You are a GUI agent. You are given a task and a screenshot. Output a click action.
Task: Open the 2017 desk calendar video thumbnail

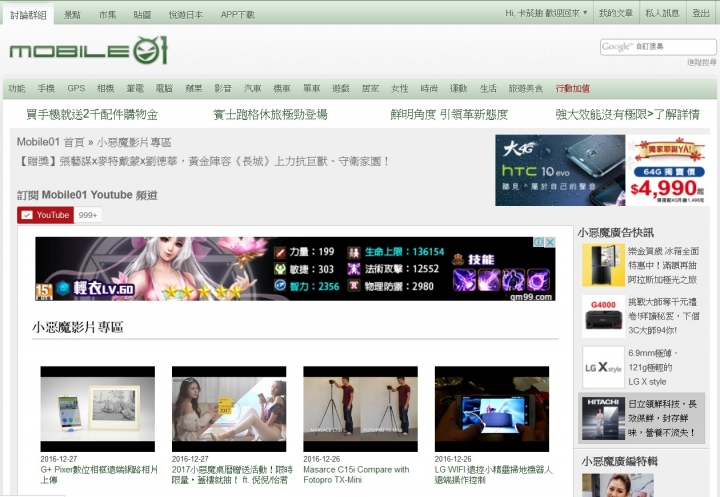point(229,409)
